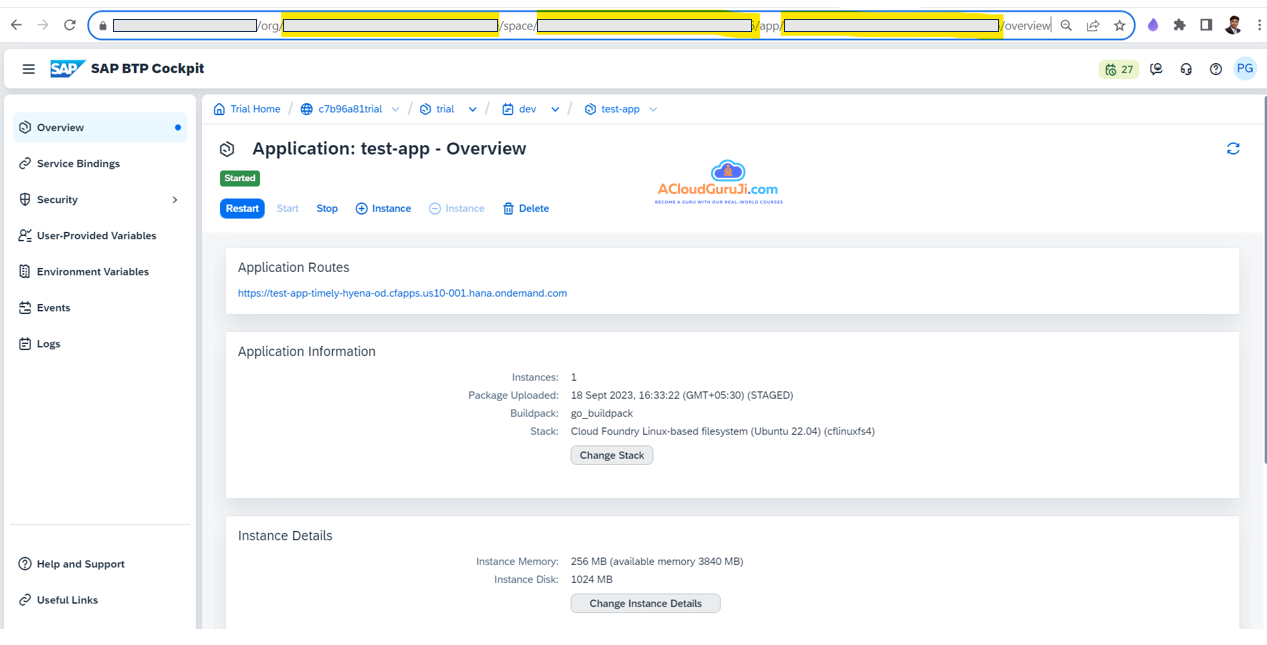The width and height of the screenshot is (1267, 645).
Task: Click the help question mark icon
Action: 1215,69
